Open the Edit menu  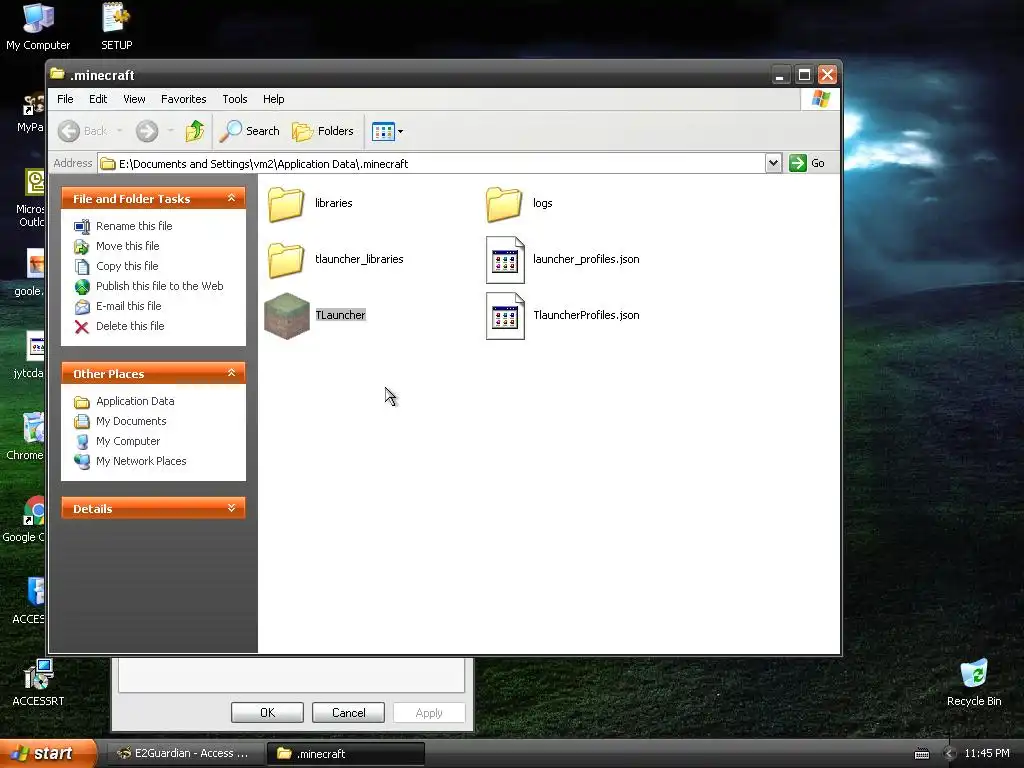(x=98, y=99)
